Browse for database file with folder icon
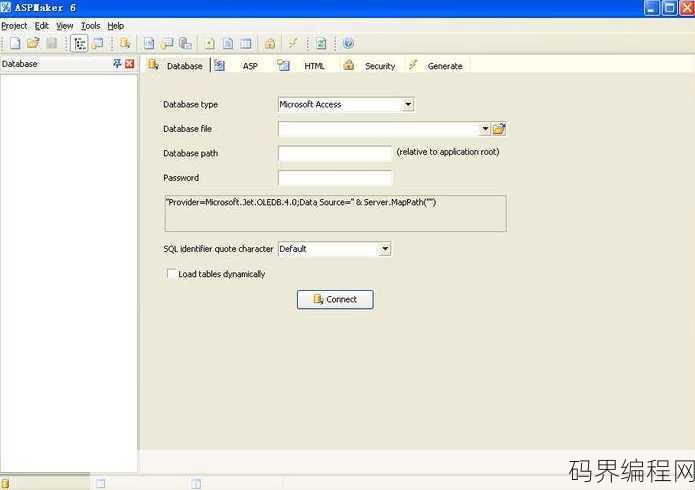The width and height of the screenshot is (695, 490). click(x=499, y=129)
